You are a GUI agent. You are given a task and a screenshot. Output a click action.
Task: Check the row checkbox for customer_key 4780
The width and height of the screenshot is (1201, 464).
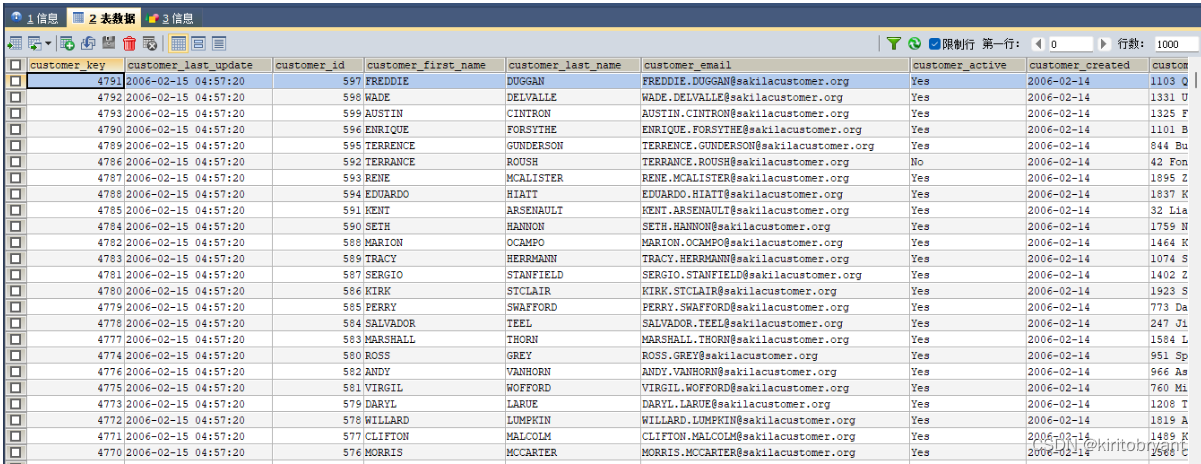15,291
